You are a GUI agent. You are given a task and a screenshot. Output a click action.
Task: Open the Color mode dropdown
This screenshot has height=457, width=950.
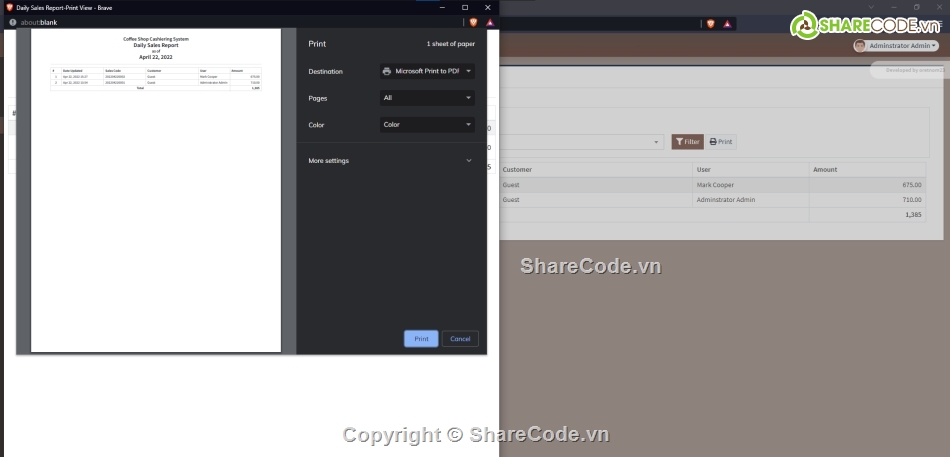point(427,125)
